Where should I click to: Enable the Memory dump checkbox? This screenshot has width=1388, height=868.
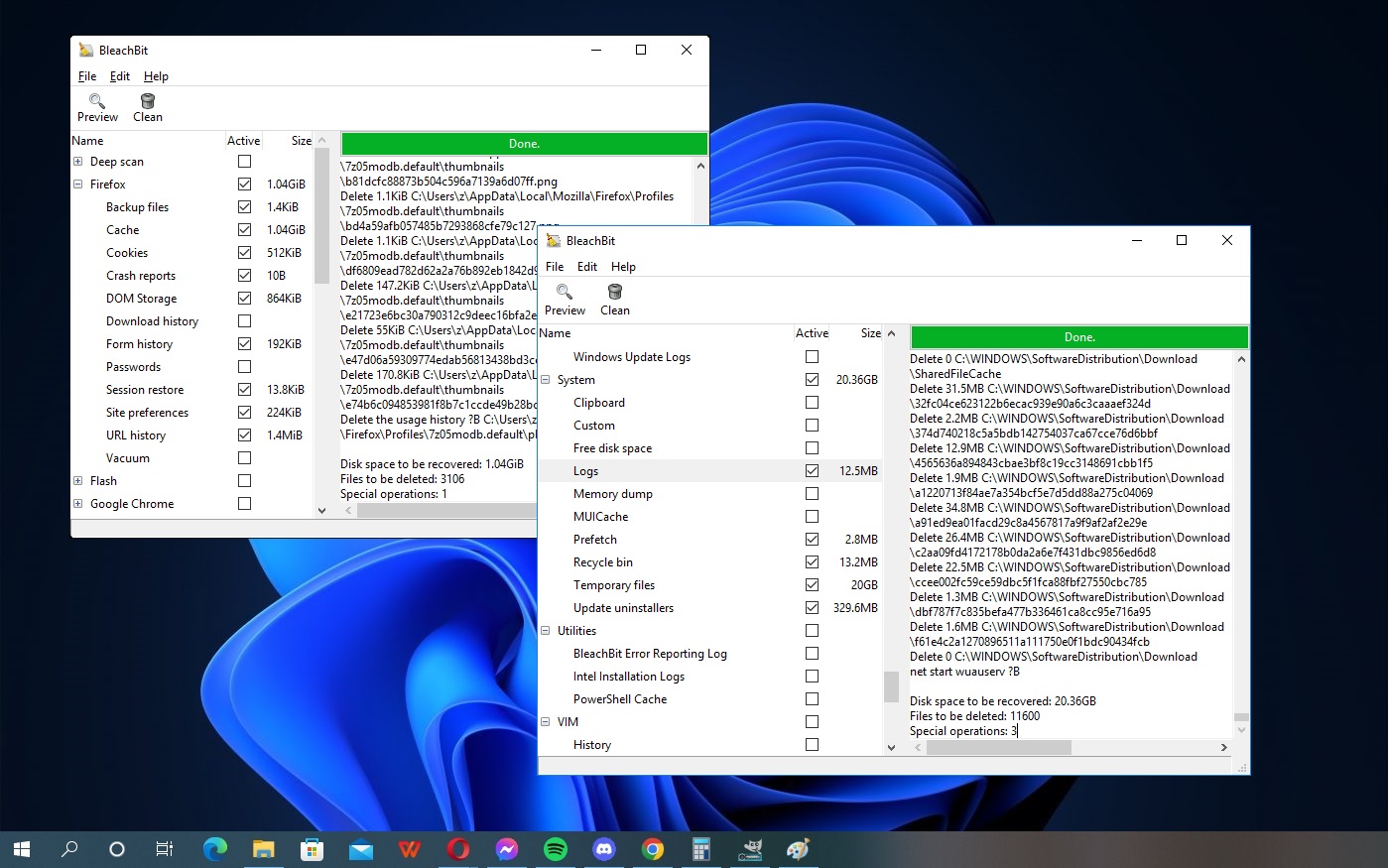pyautogui.click(x=812, y=494)
